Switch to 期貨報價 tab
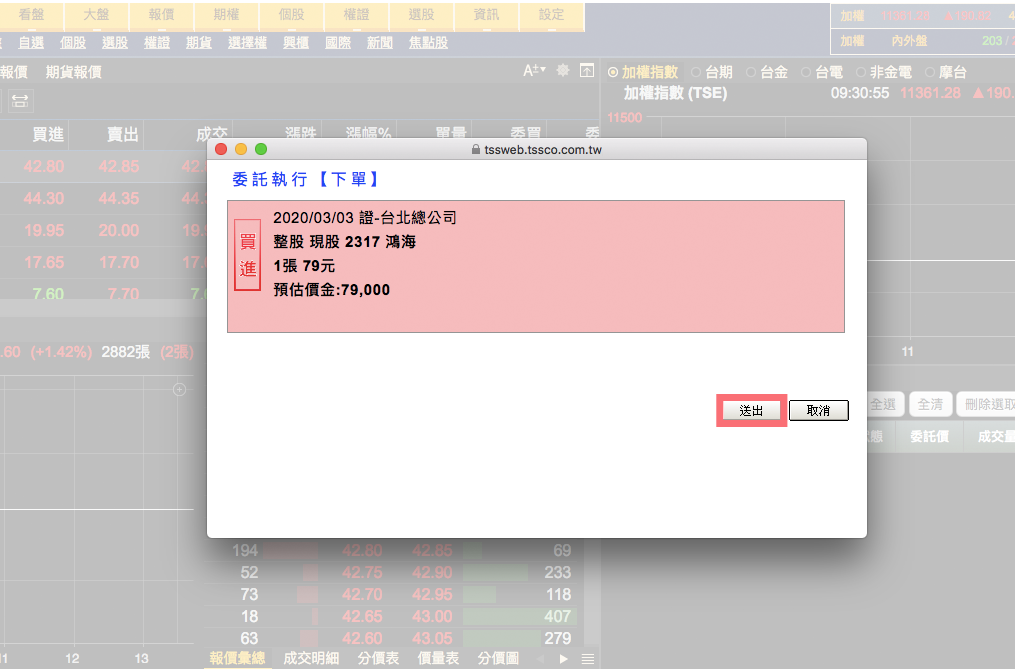This screenshot has height=669, width=1015. click(x=74, y=72)
